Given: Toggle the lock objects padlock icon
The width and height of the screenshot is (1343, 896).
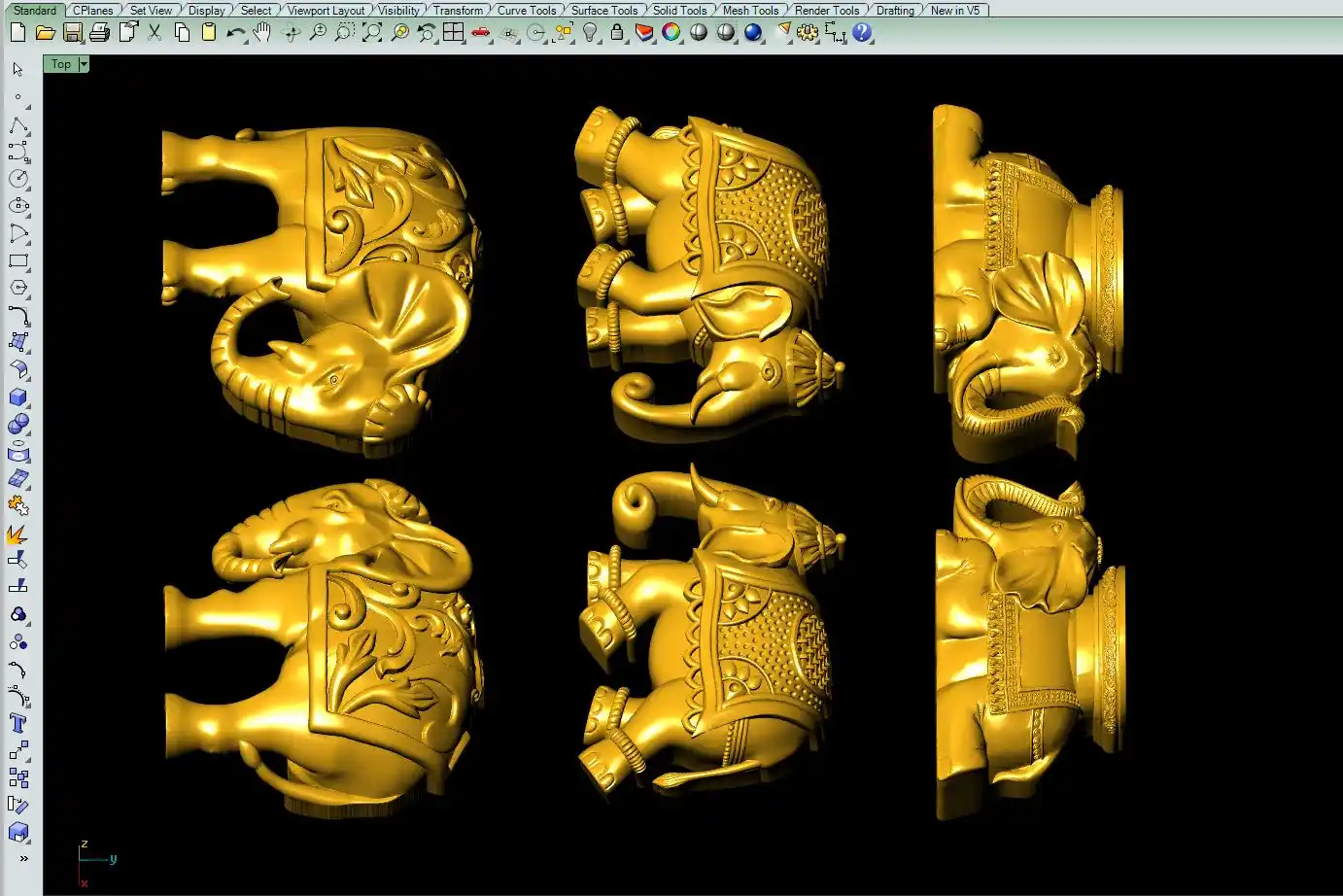Looking at the screenshot, I should pyautogui.click(x=617, y=33).
